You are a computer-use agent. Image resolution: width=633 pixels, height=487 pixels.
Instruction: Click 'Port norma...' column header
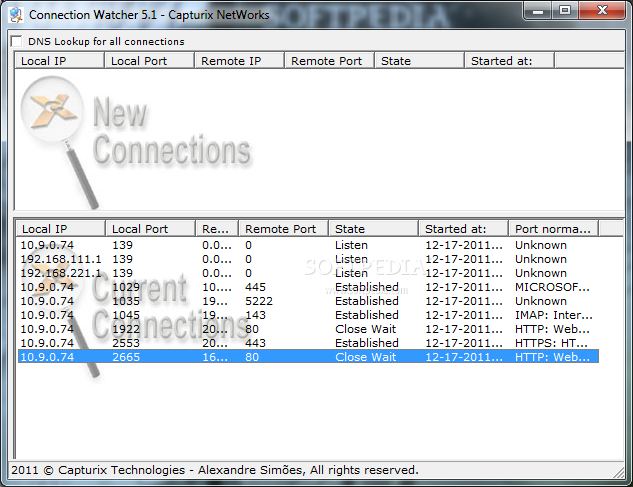(553, 229)
